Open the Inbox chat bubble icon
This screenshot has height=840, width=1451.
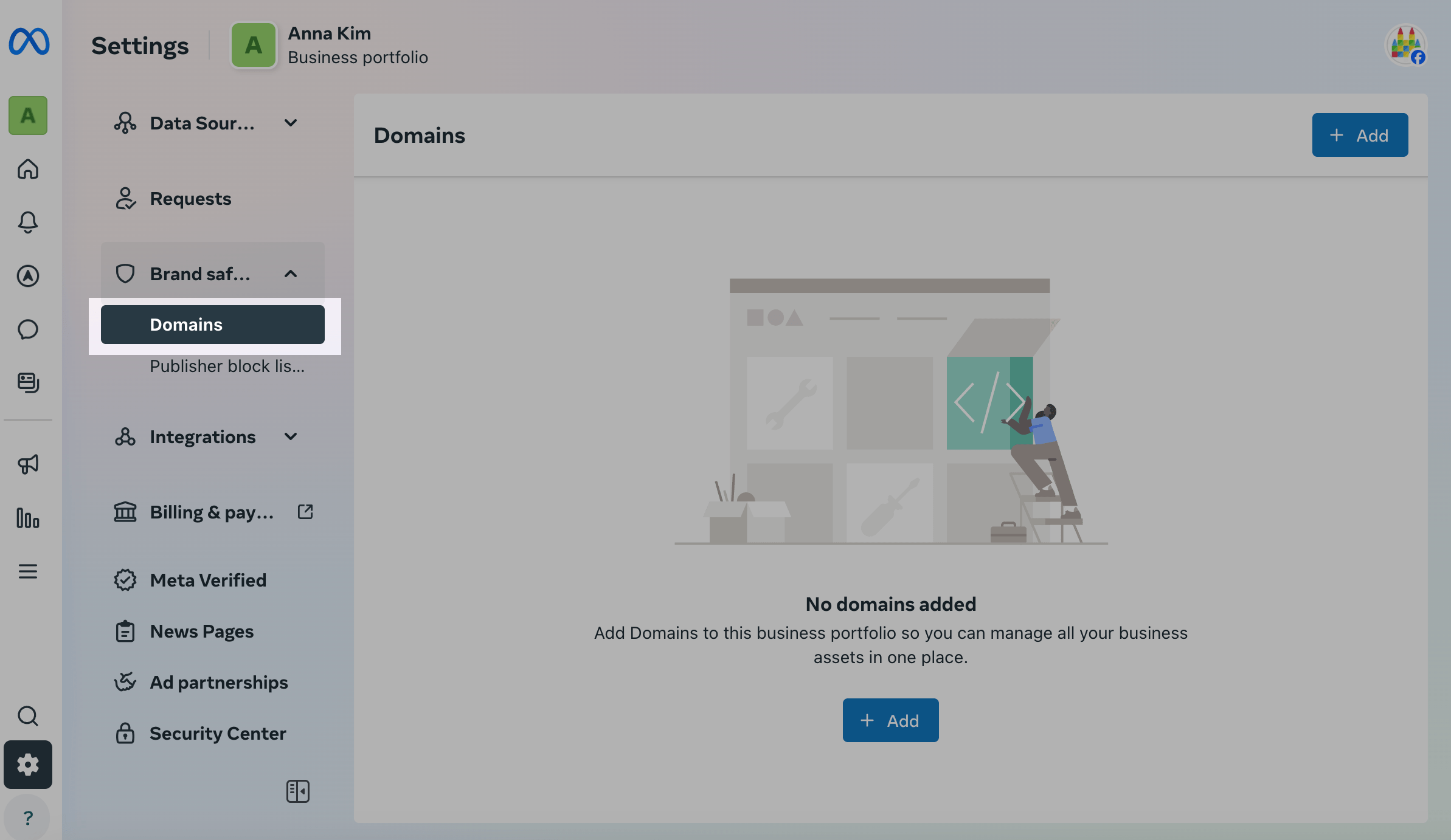pyautogui.click(x=28, y=329)
